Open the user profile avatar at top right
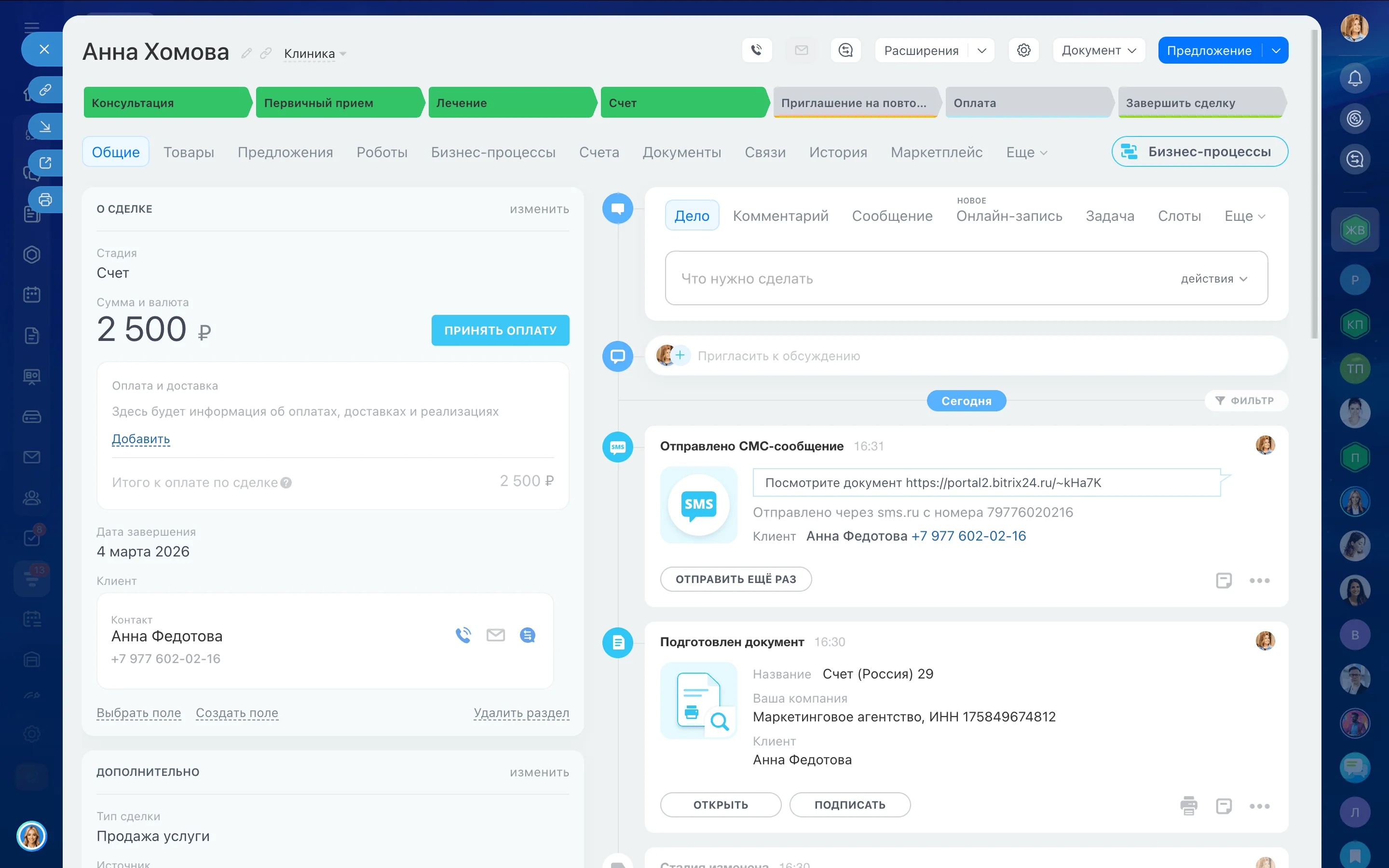 click(x=1355, y=27)
